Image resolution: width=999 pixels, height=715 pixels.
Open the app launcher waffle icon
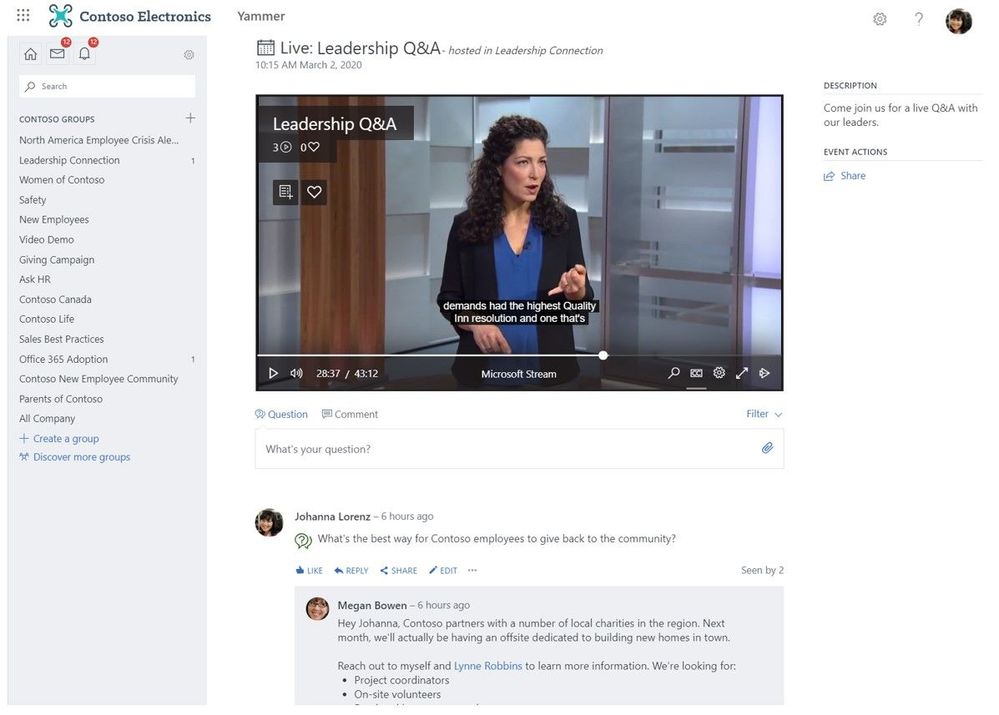pyautogui.click(x=23, y=15)
